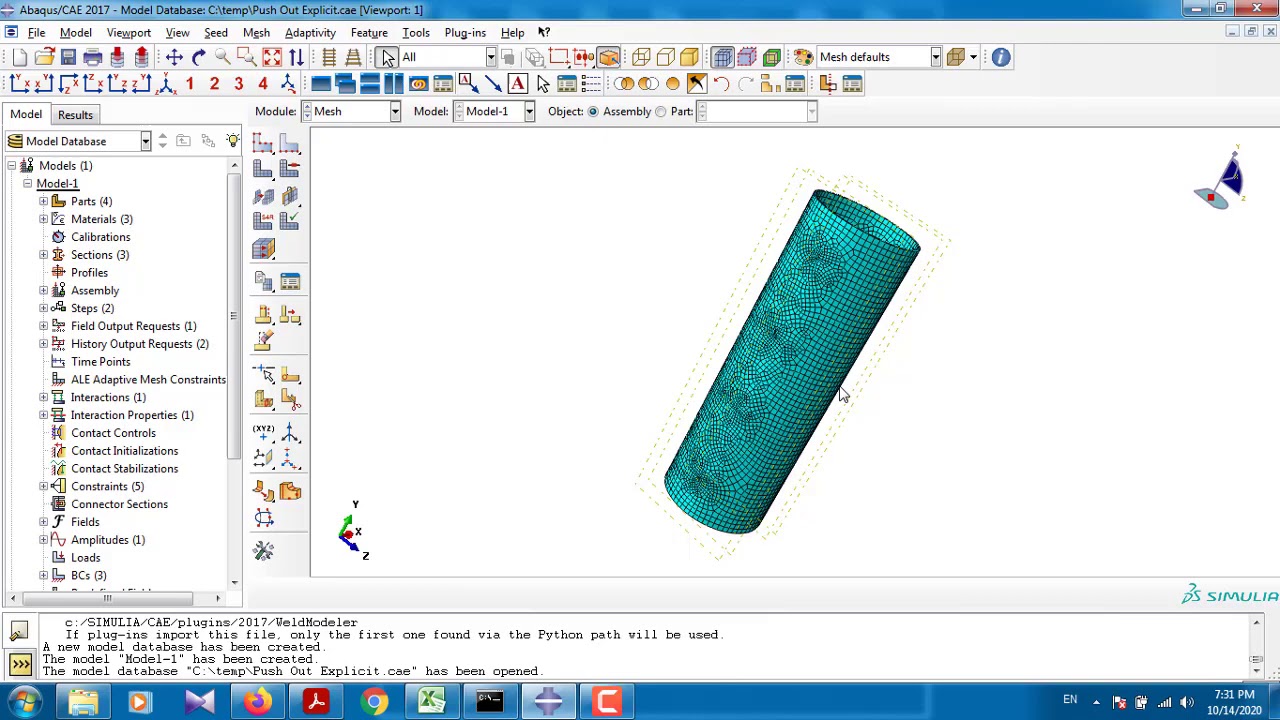The image size is (1280, 720).
Task: Open the mesh tools wrench icon
Action: [x=263, y=551]
